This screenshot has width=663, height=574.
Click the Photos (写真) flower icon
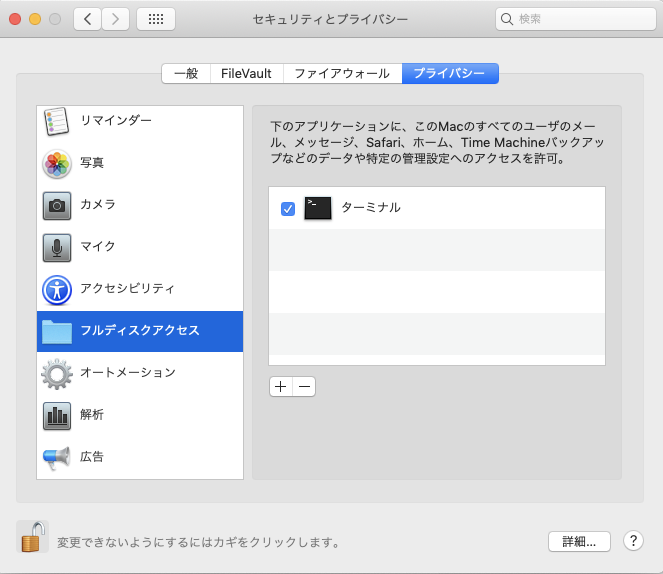57,164
